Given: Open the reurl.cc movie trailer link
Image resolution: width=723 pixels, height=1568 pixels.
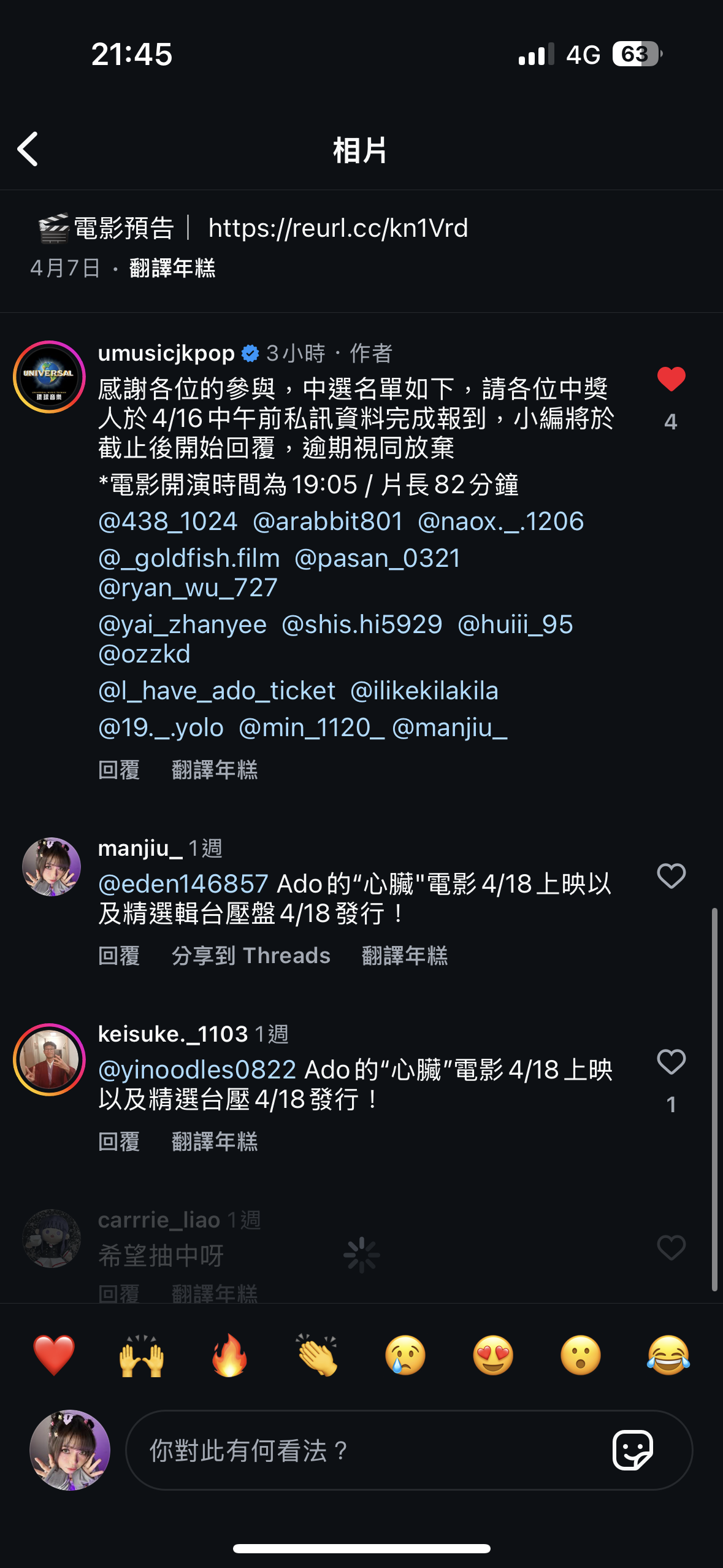Looking at the screenshot, I should click(338, 228).
